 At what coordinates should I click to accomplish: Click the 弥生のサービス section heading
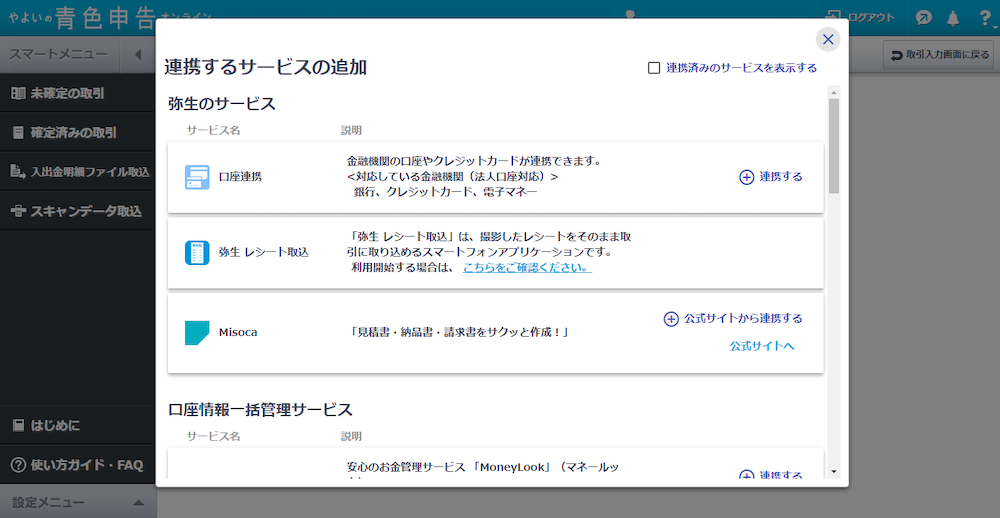coord(222,104)
